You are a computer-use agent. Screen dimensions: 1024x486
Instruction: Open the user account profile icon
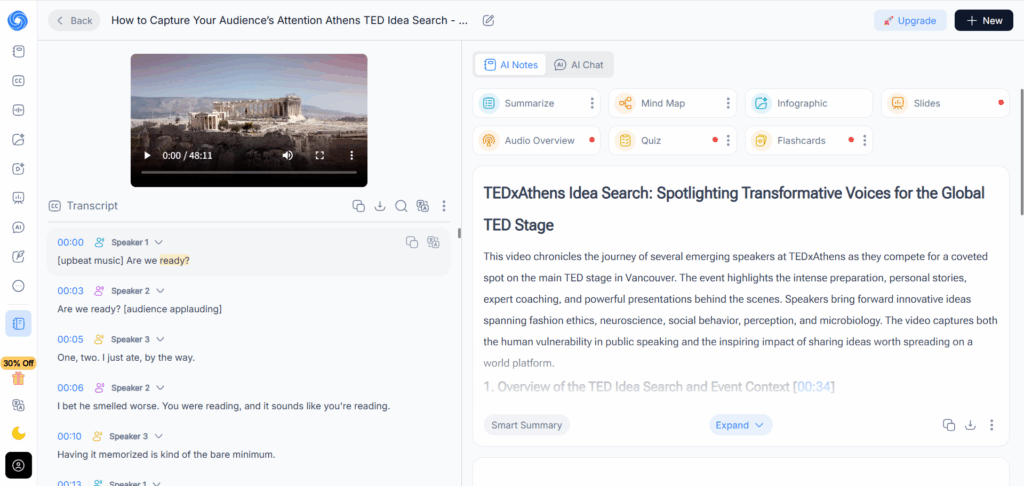(18, 465)
